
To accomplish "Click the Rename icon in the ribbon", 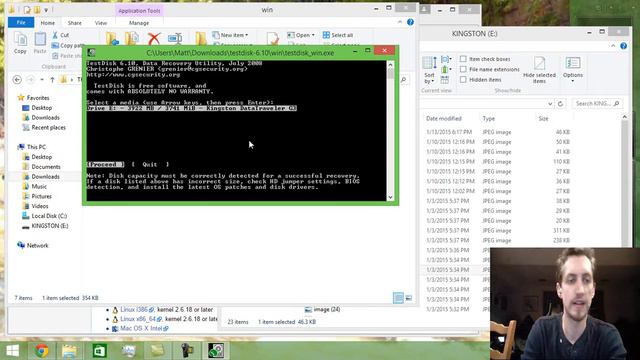I will 175,39.
